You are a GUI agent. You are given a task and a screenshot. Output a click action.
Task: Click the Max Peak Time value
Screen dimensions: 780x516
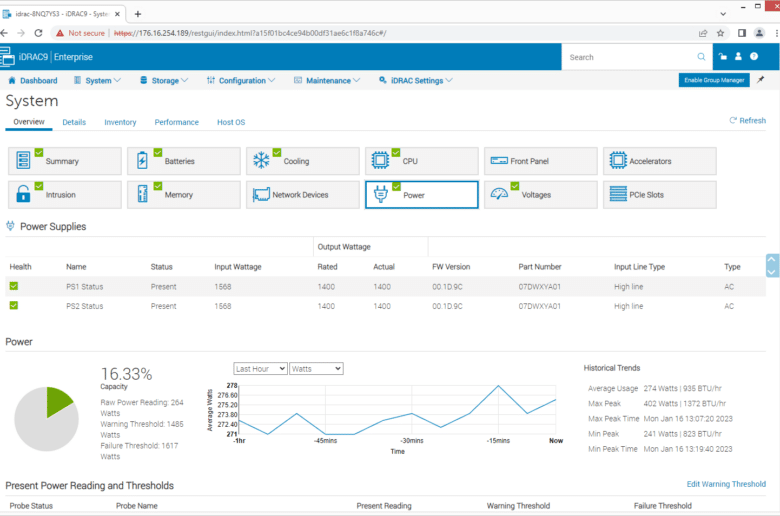[688, 418]
